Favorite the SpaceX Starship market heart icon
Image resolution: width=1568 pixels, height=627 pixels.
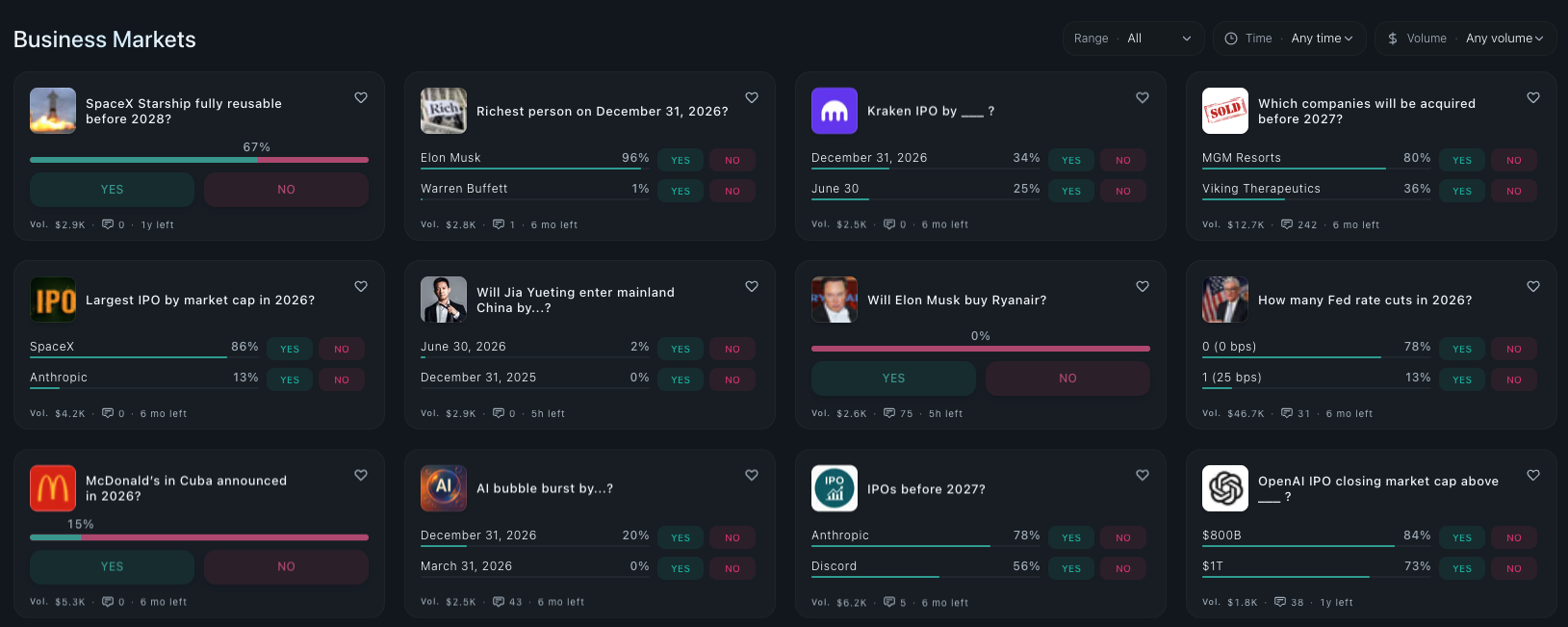pos(361,97)
